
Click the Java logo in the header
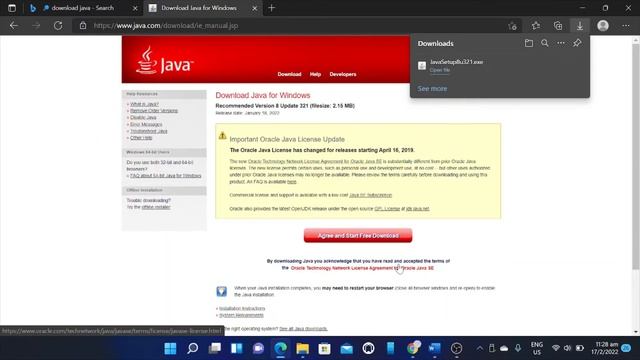[x=164, y=60]
